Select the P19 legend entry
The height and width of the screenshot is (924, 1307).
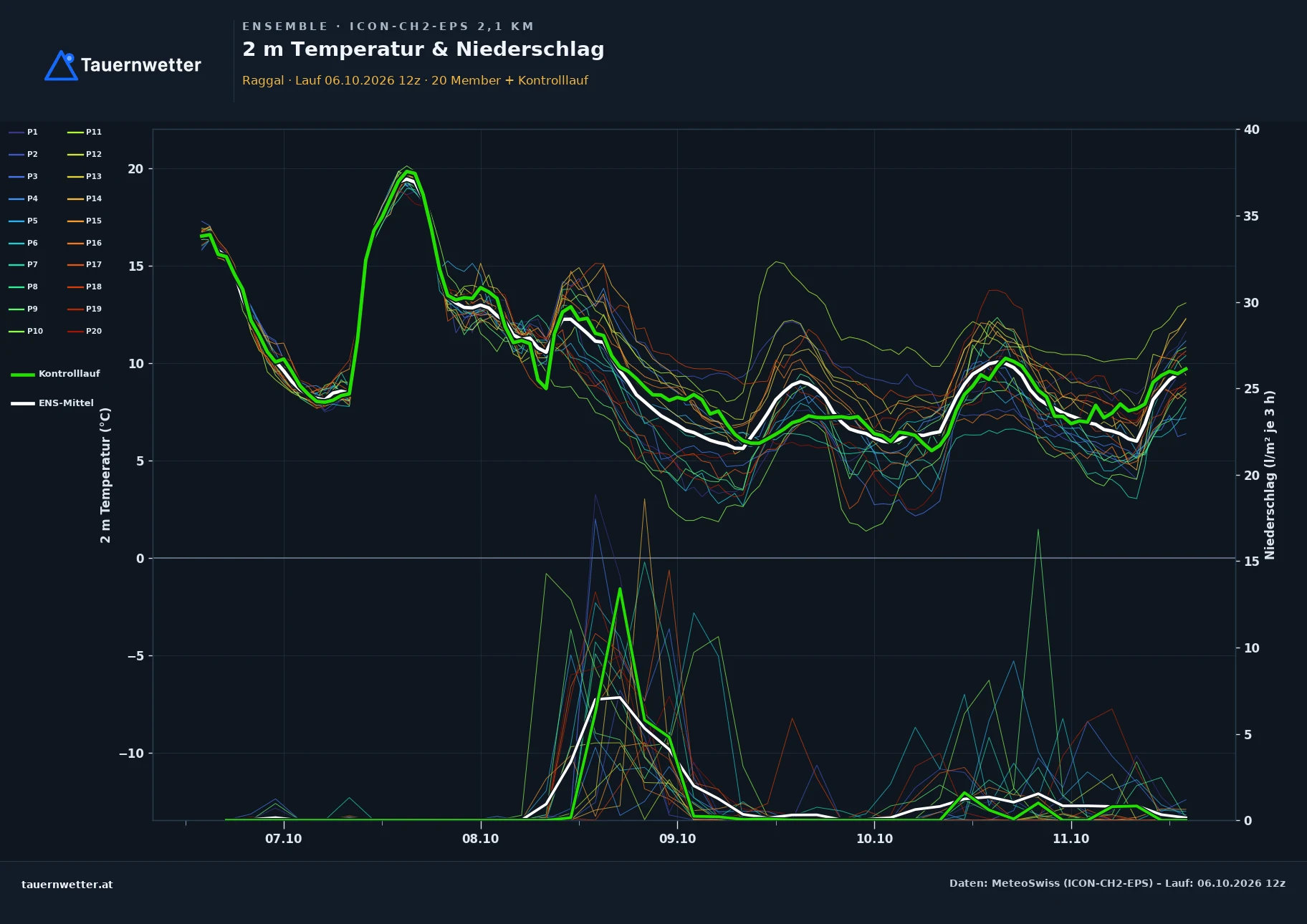click(x=85, y=309)
